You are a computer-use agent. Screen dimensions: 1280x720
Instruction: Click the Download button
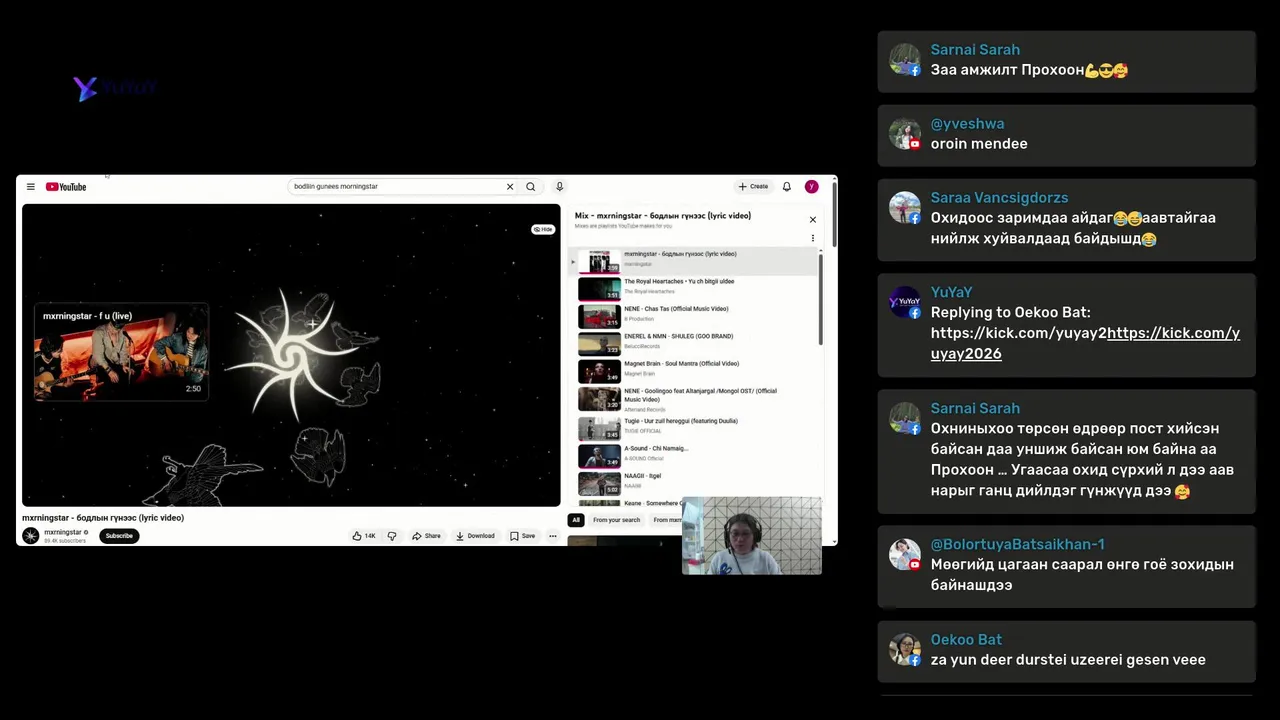tap(475, 536)
